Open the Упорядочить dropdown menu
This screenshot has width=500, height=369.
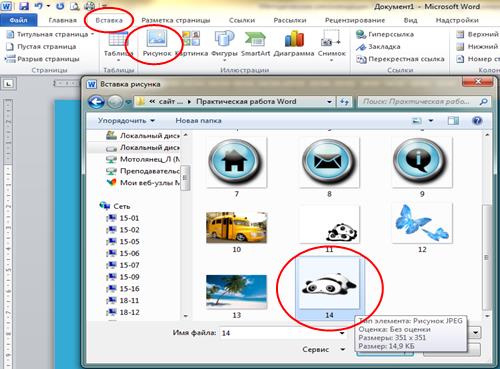[126, 121]
